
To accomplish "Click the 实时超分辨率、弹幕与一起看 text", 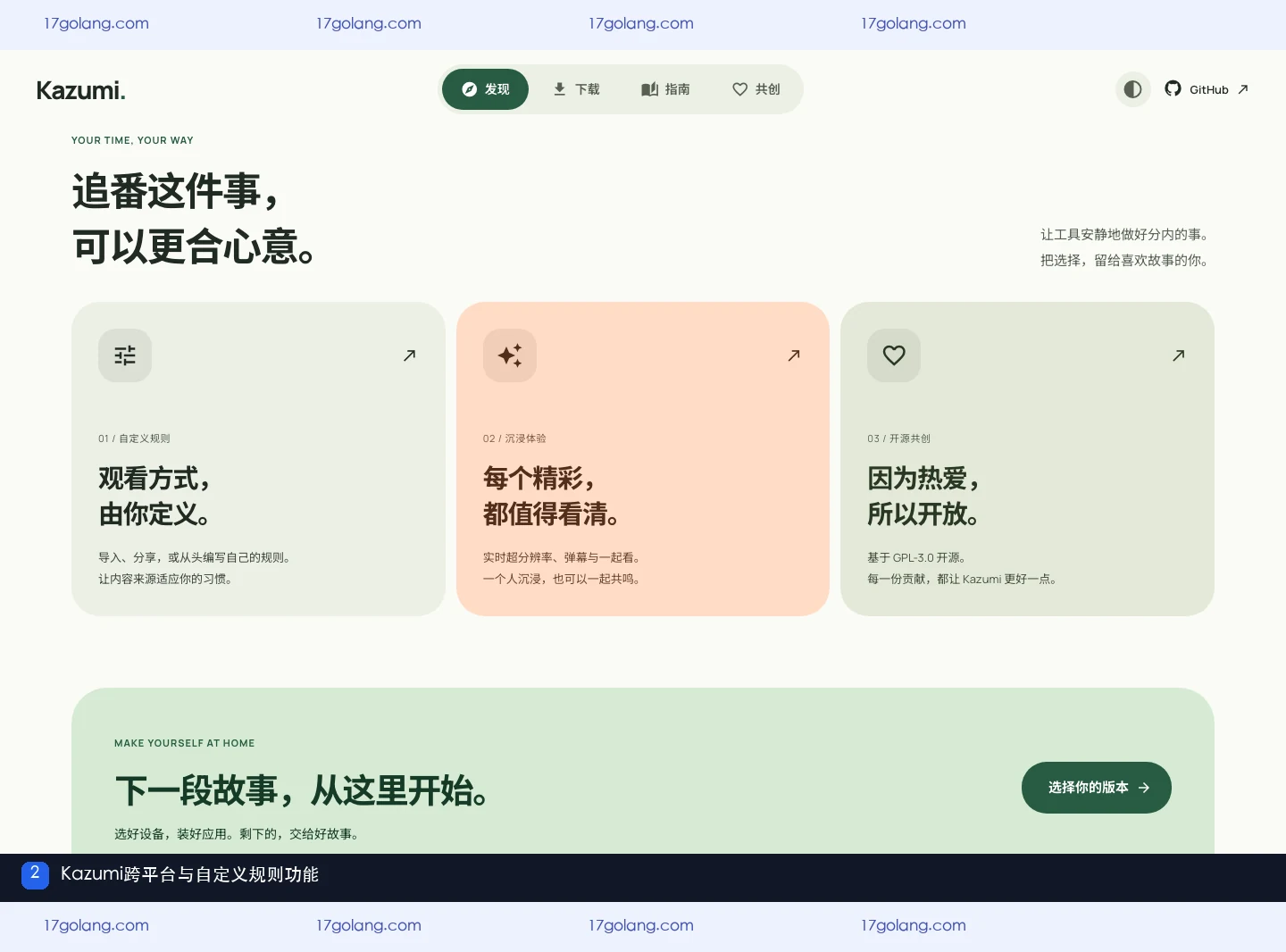I will 562,557.
